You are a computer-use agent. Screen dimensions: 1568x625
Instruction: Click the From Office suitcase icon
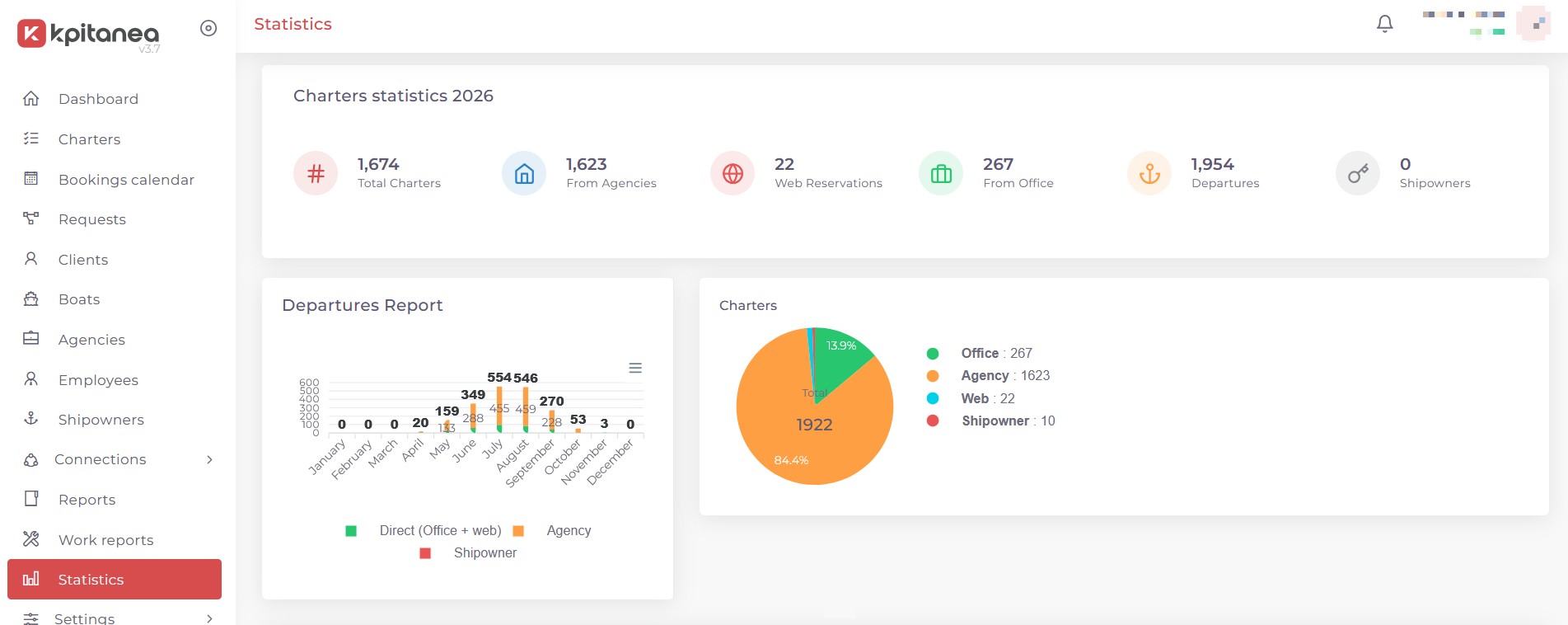click(941, 173)
